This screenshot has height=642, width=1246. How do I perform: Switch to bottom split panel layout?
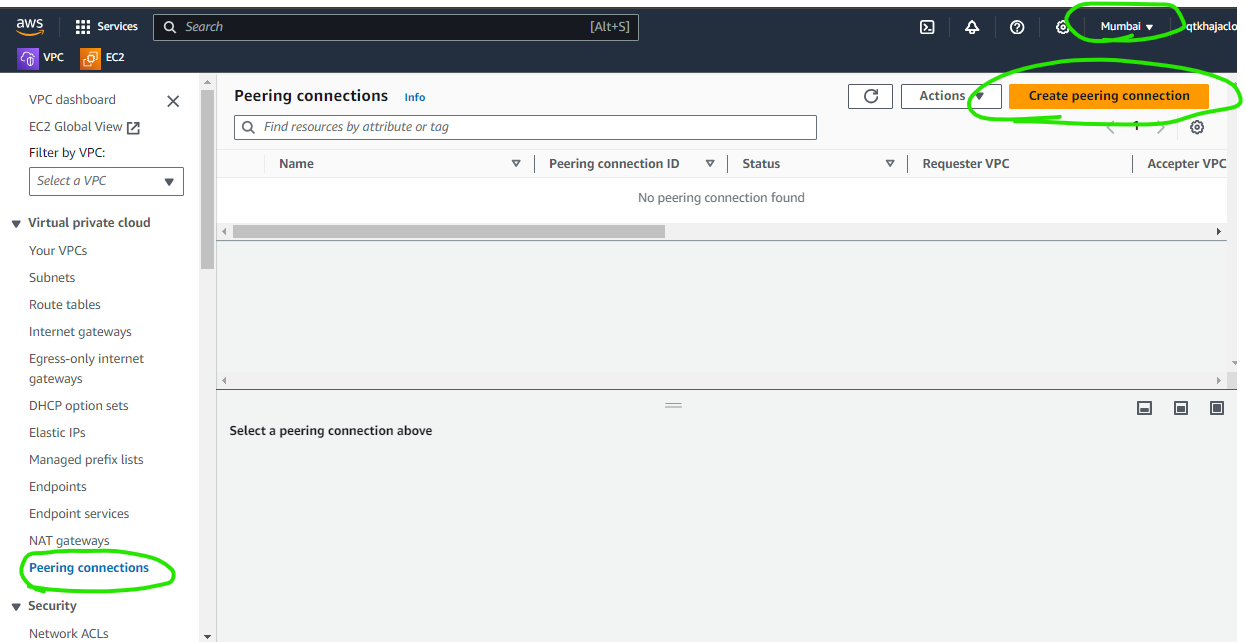click(1145, 408)
